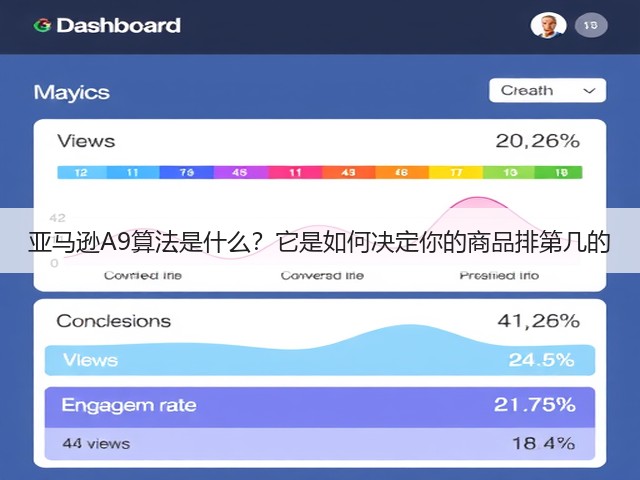640x480 pixels.
Task: Click the Conclesions card title
Action: coord(113,321)
